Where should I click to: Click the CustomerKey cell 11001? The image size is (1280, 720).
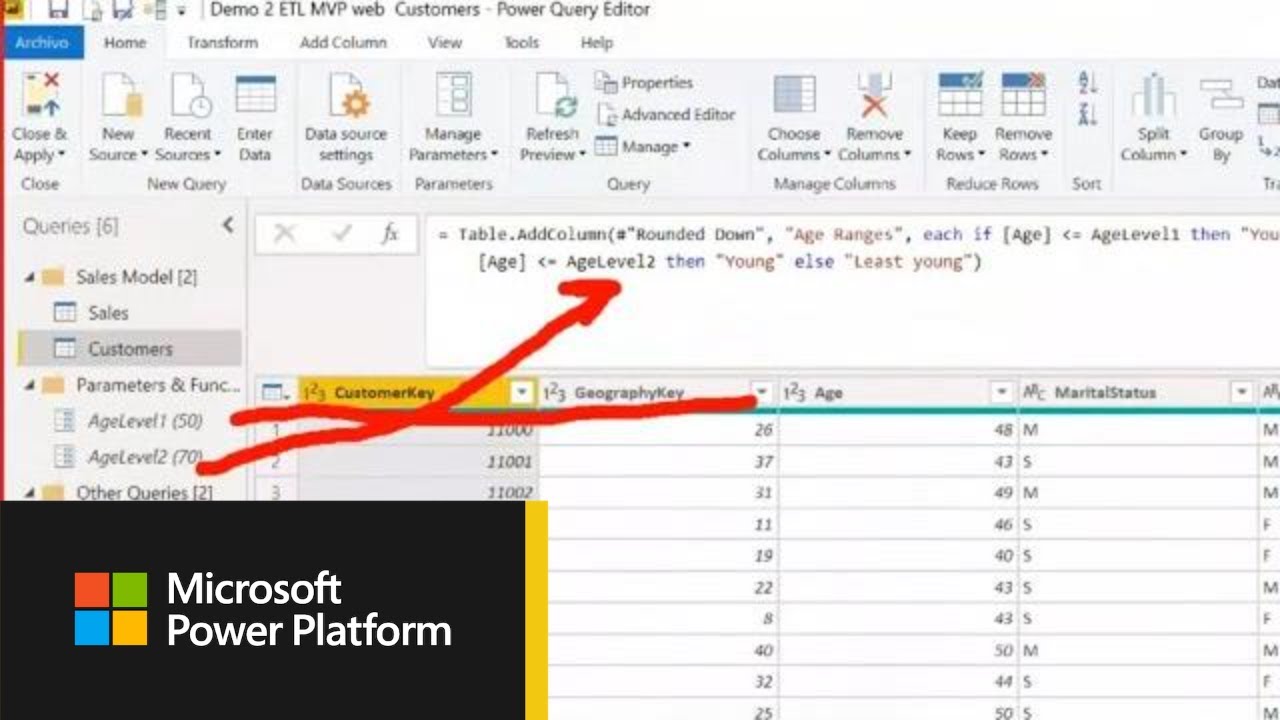point(418,462)
